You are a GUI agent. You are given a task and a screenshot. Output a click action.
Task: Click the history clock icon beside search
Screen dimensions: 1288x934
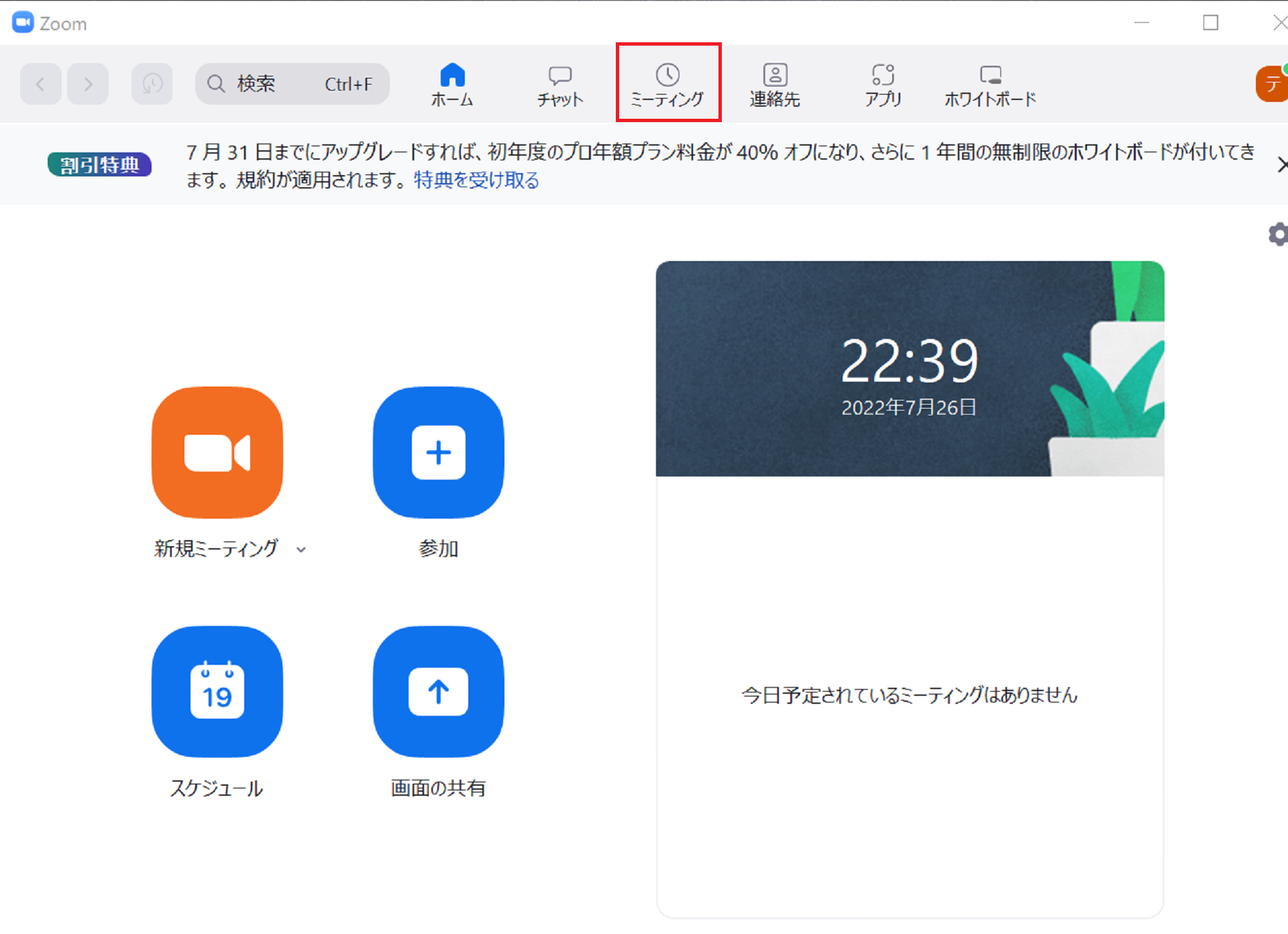pos(152,84)
